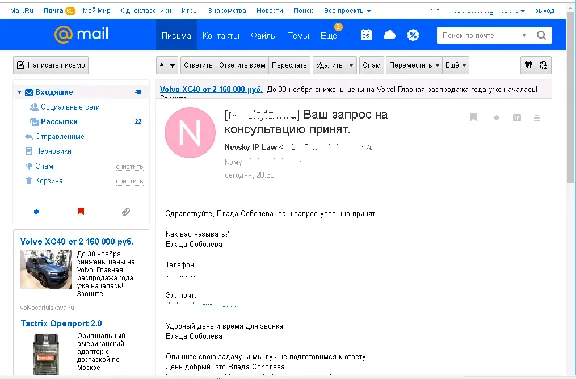Click Volvo XC40 ad heading in the sidebar

77,241
